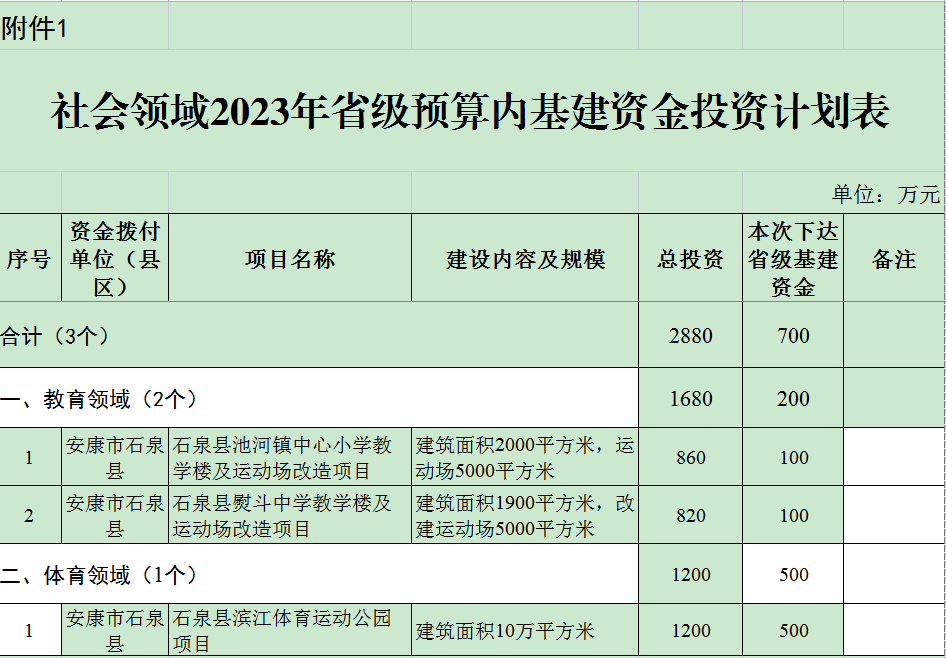Select the empty 备注 cell in 熨斗中学 row

[894, 515]
